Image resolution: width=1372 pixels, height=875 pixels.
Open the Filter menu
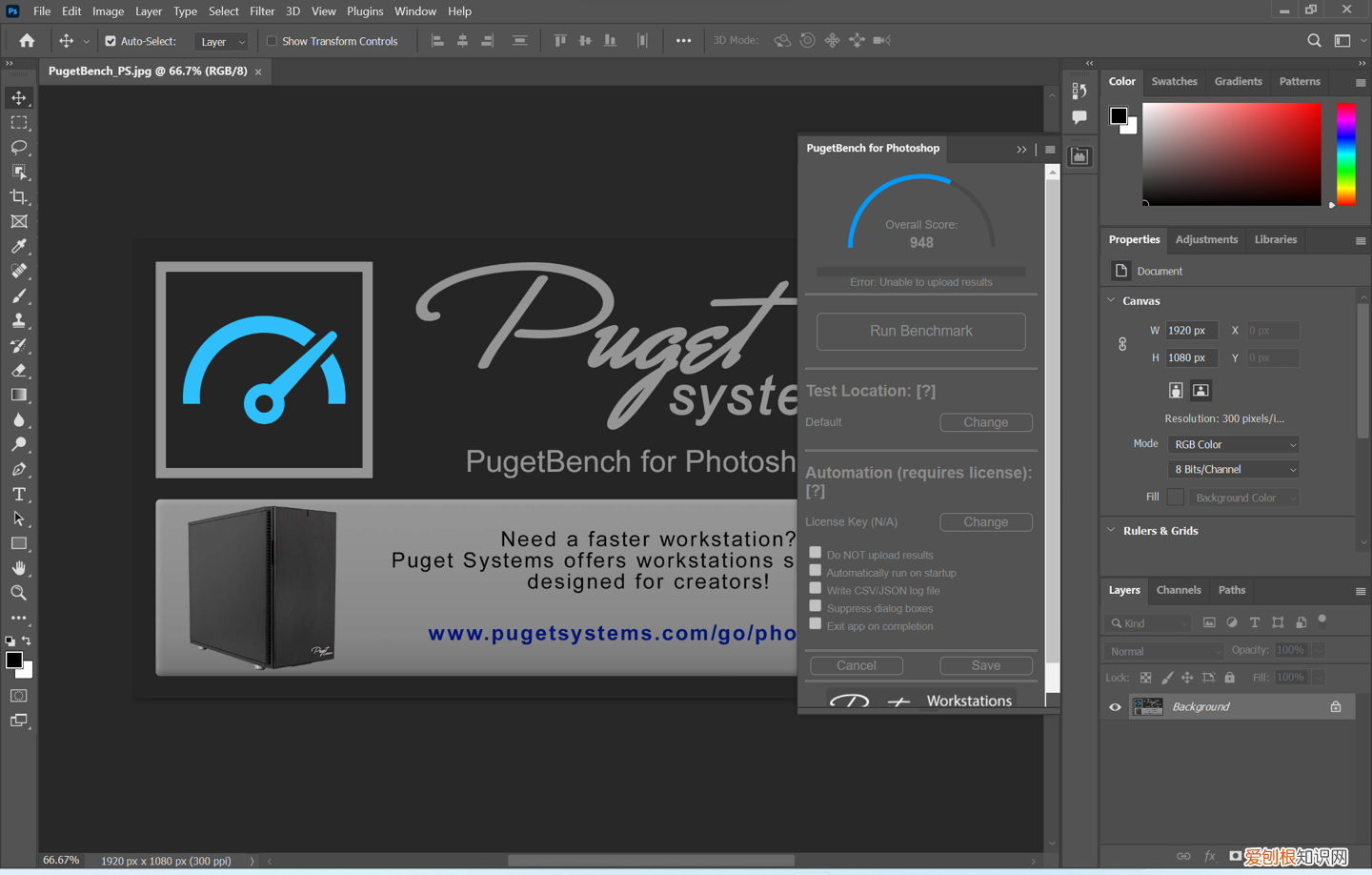262,11
